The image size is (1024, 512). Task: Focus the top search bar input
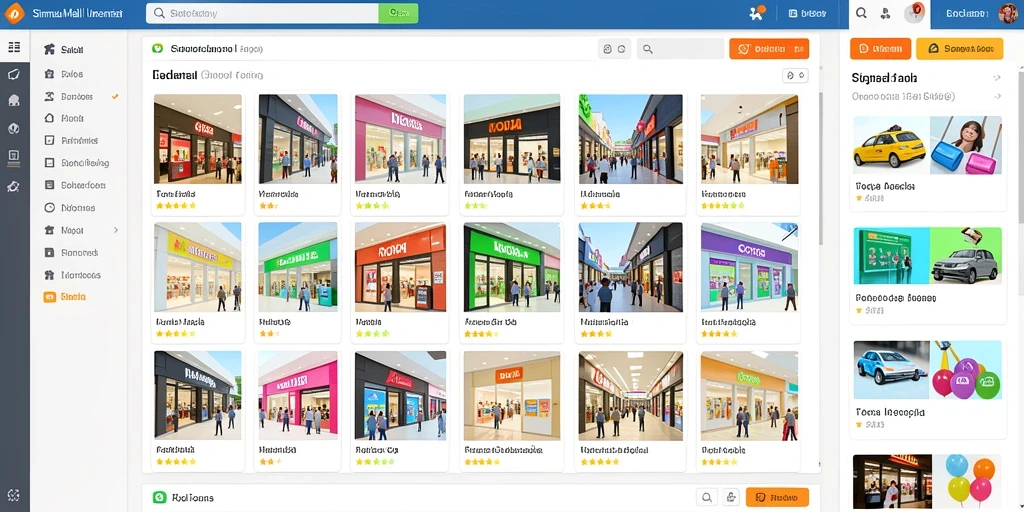(262, 13)
